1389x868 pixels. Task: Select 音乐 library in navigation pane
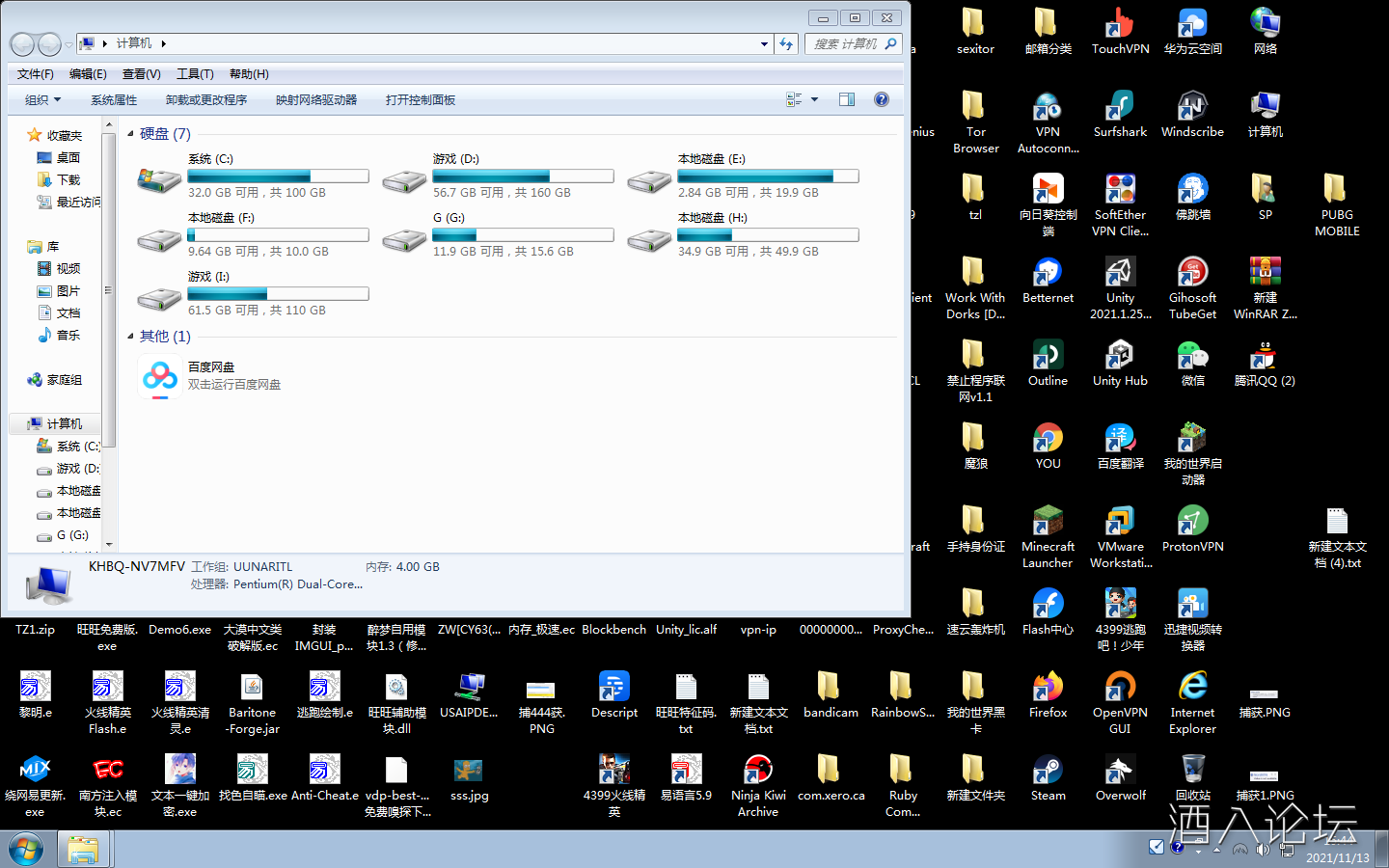pyautogui.click(x=58, y=335)
